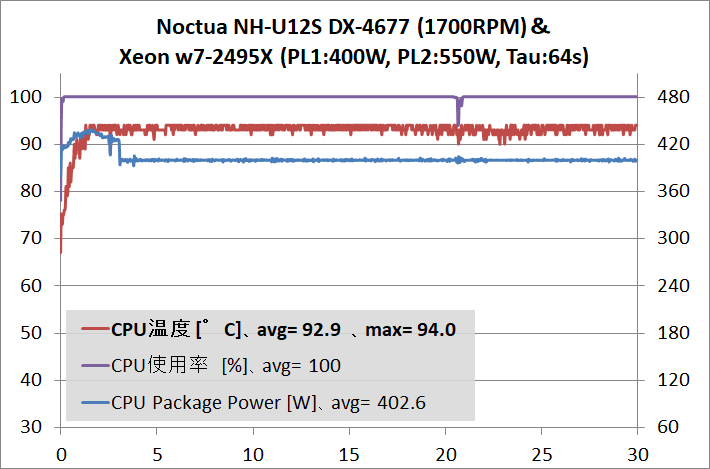Click right axis label 480

tap(673, 97)
